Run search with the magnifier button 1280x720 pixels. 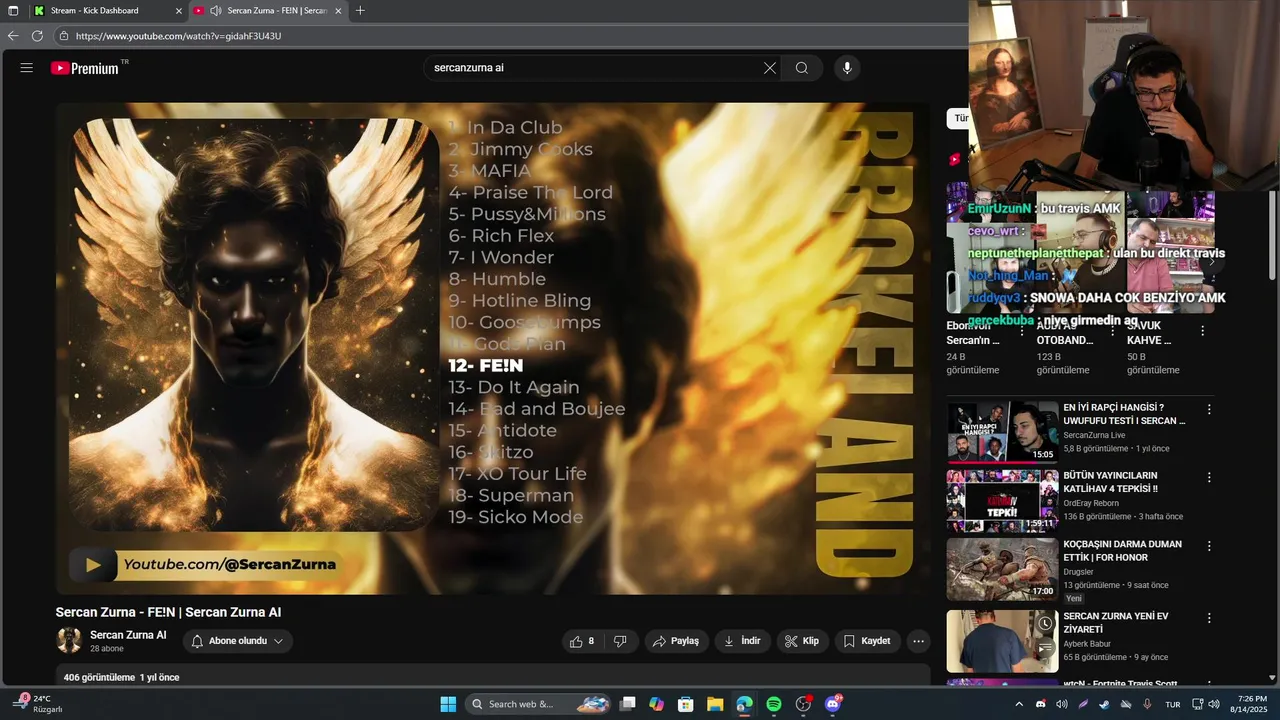pyautogui.click(x=802, y=68)
